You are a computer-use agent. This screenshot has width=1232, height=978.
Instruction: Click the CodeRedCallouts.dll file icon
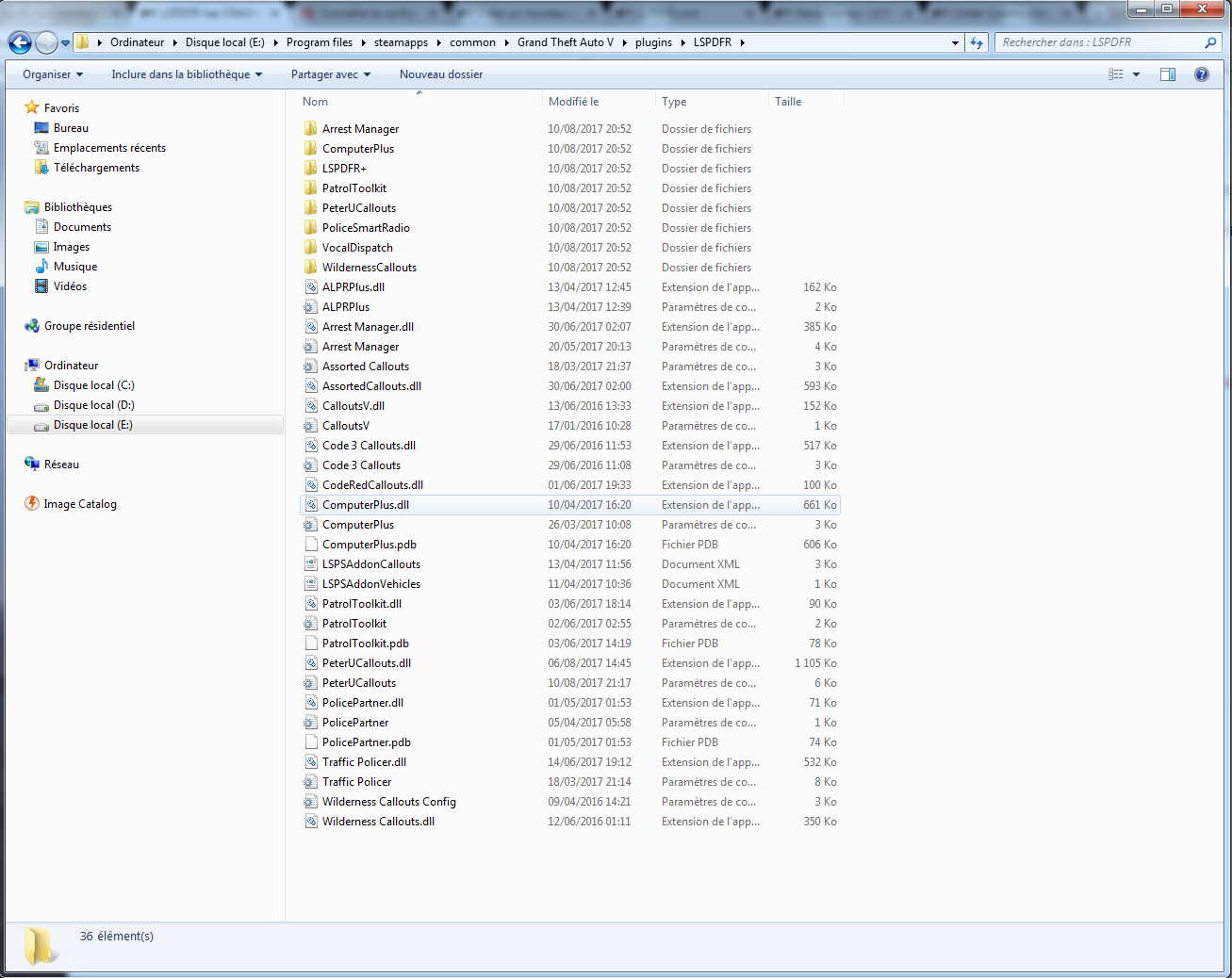[311, 485]
